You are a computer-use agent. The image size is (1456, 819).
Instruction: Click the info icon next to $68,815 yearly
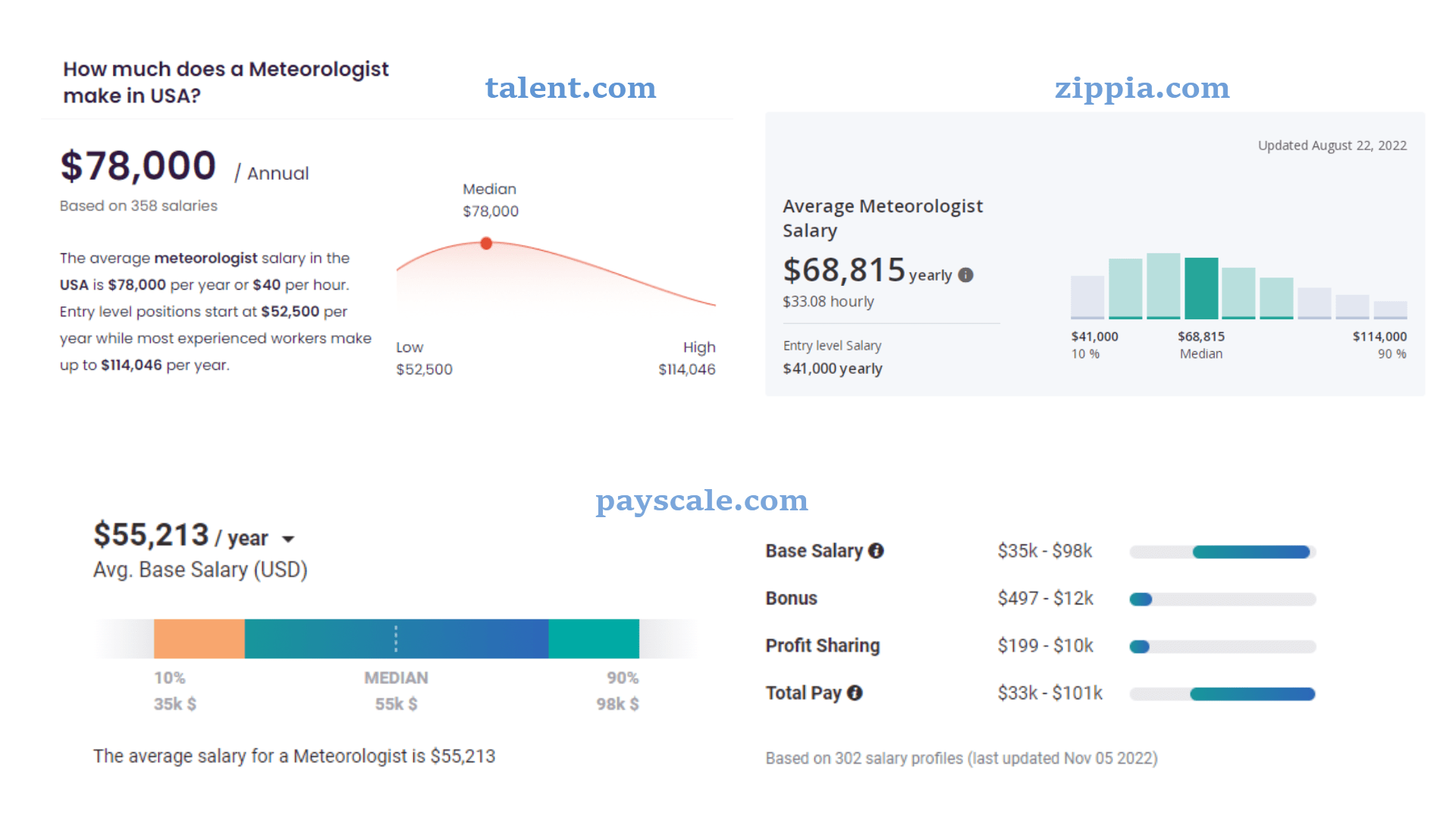click(965, 275)
